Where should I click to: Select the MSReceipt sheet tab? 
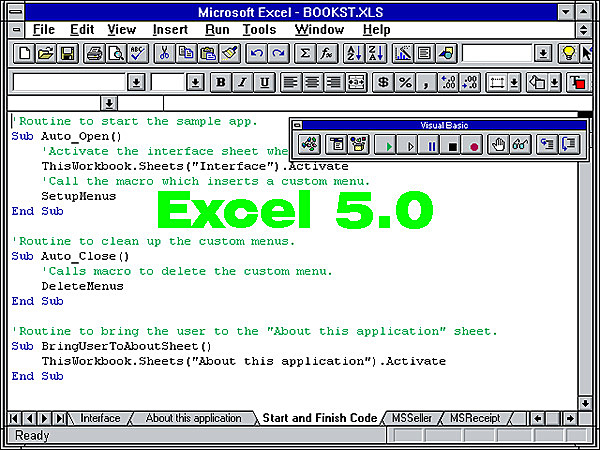(475, 418)
